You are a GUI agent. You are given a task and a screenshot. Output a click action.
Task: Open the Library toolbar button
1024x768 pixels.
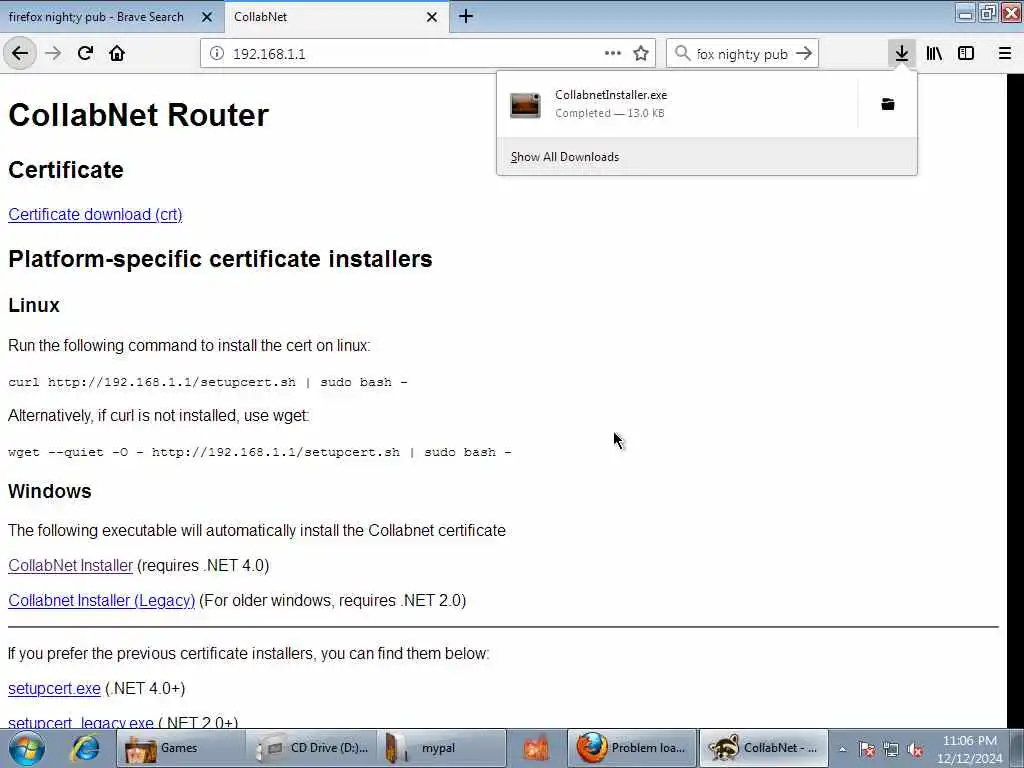(x=934, y=54)
